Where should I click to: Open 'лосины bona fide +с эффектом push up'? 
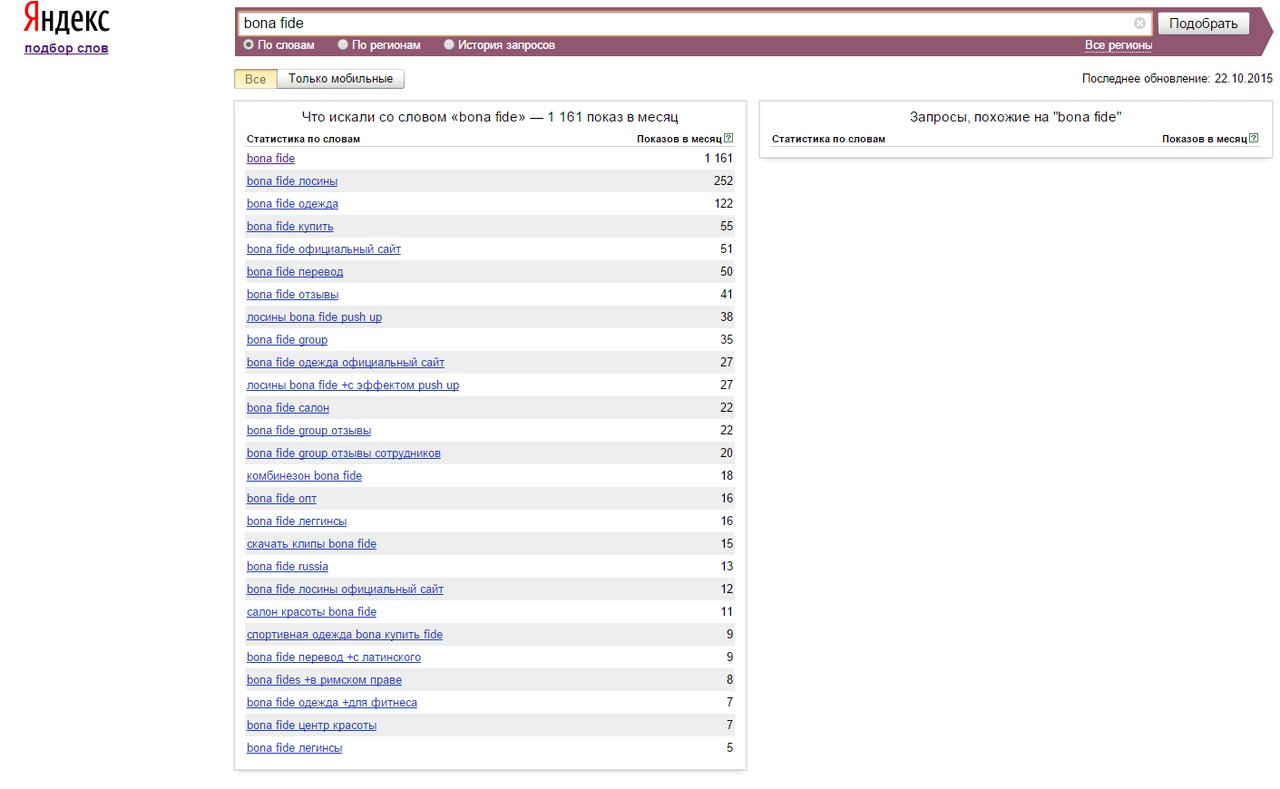coord(353,385)
